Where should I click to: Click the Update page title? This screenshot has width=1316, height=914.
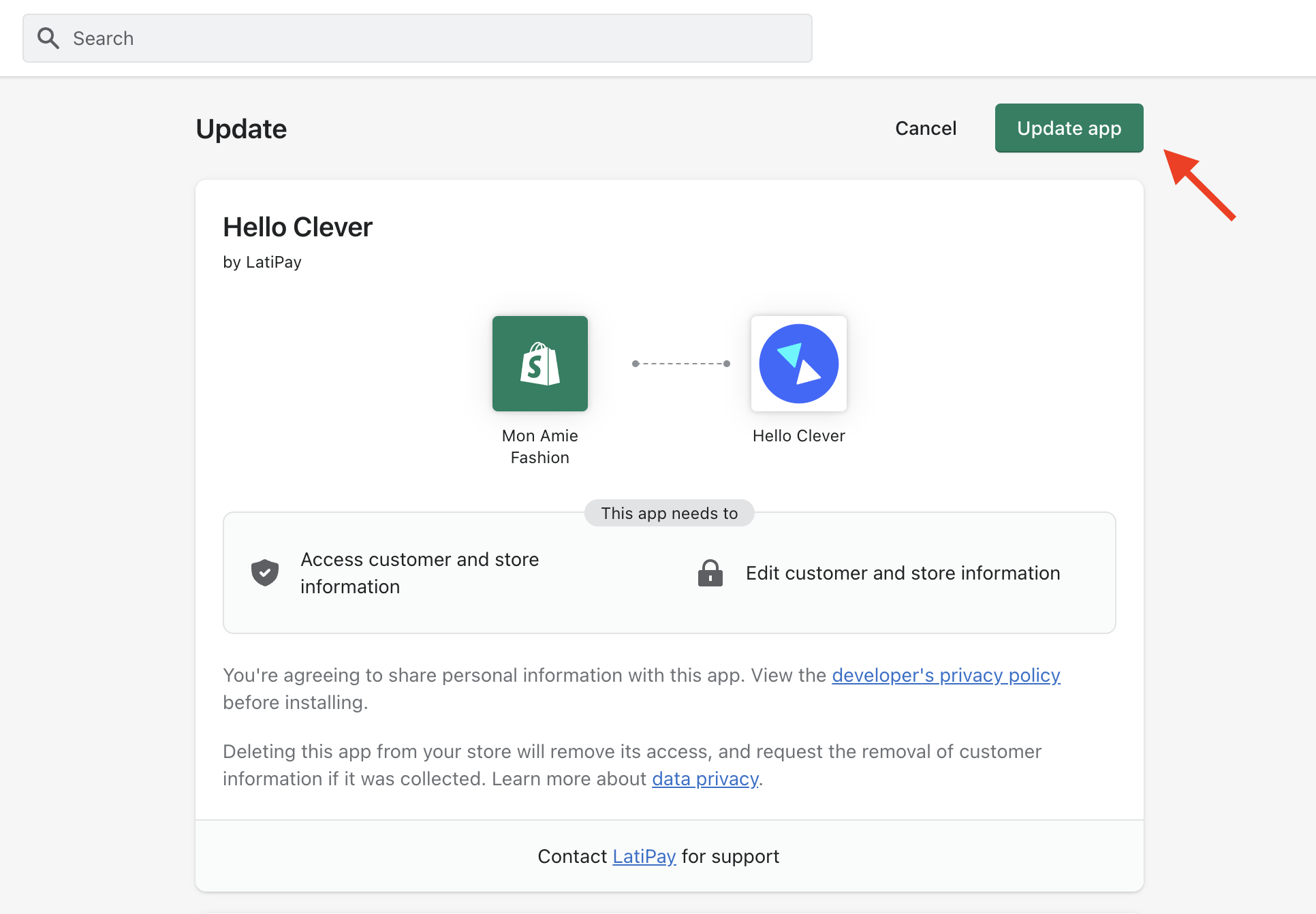(241, 129)
